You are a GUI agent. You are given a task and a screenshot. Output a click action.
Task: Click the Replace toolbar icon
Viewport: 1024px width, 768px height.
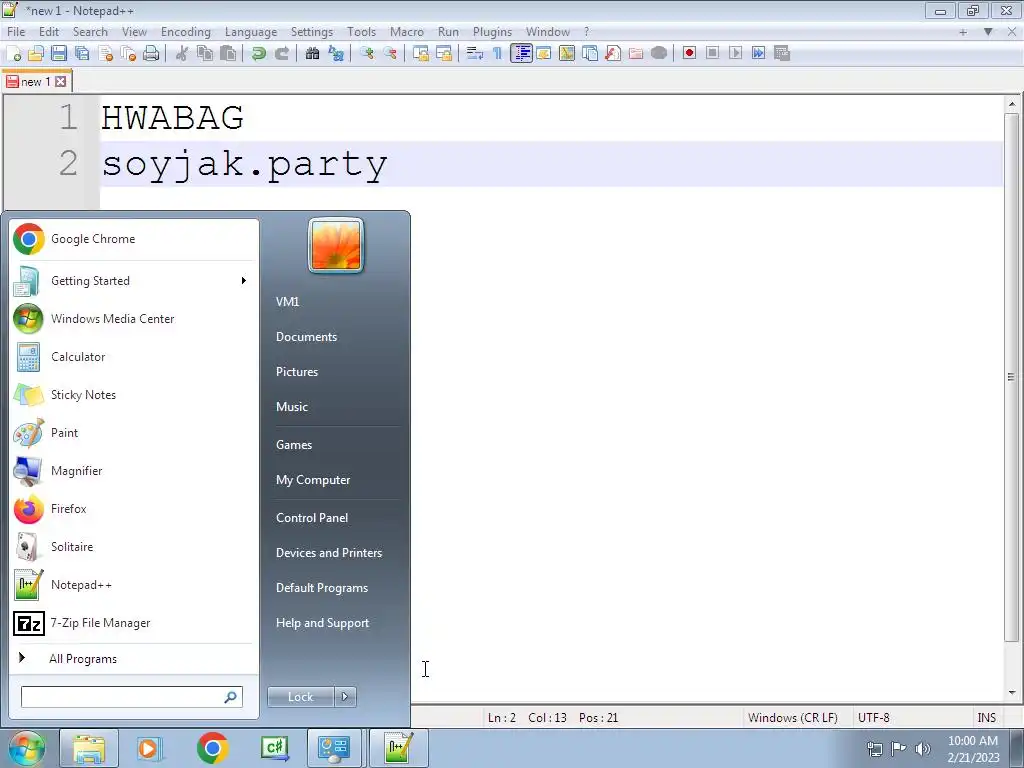coord(336,54)
